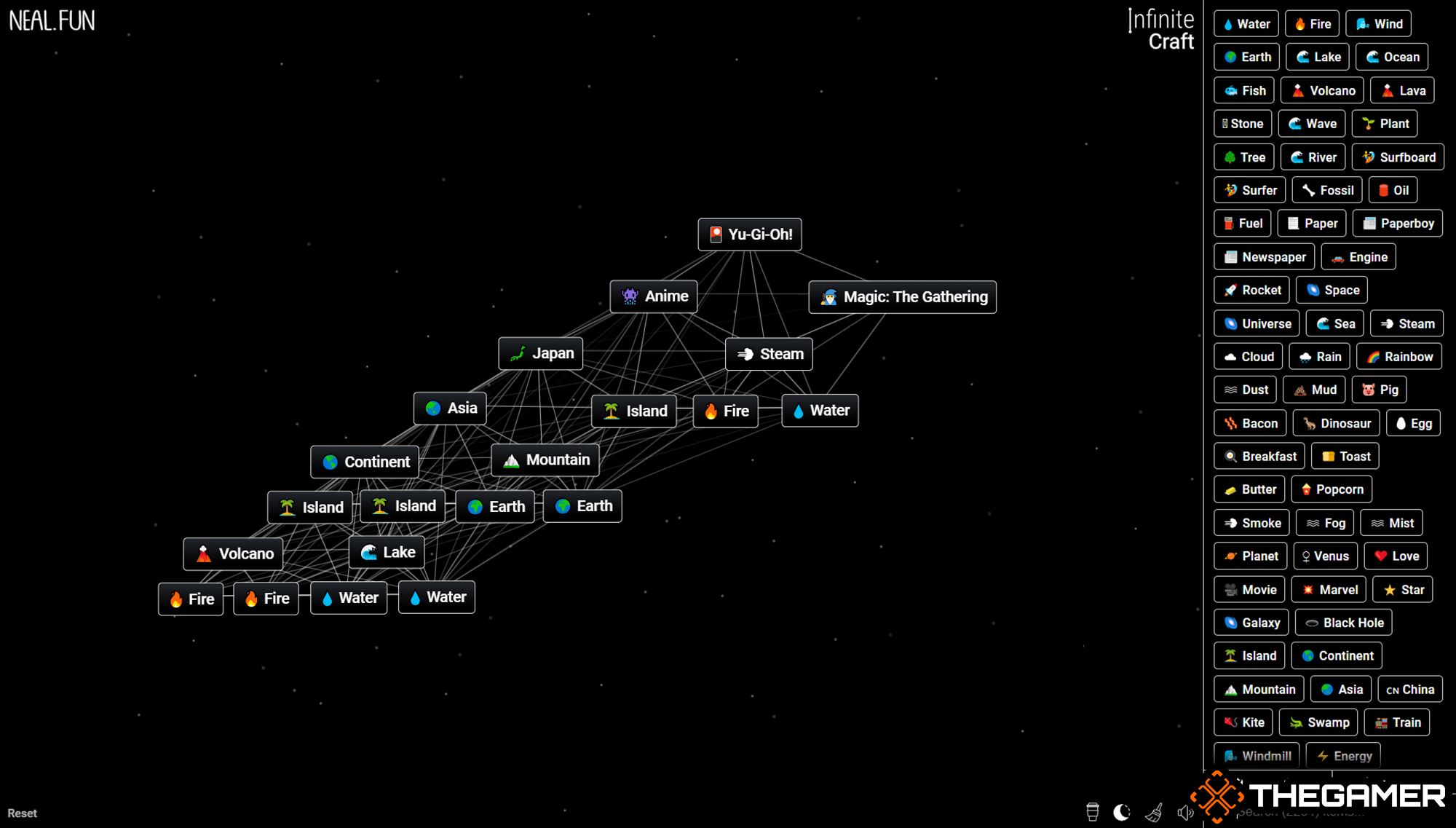Click the Continent element on canvas
The image size is (1456, 828).
365,462
